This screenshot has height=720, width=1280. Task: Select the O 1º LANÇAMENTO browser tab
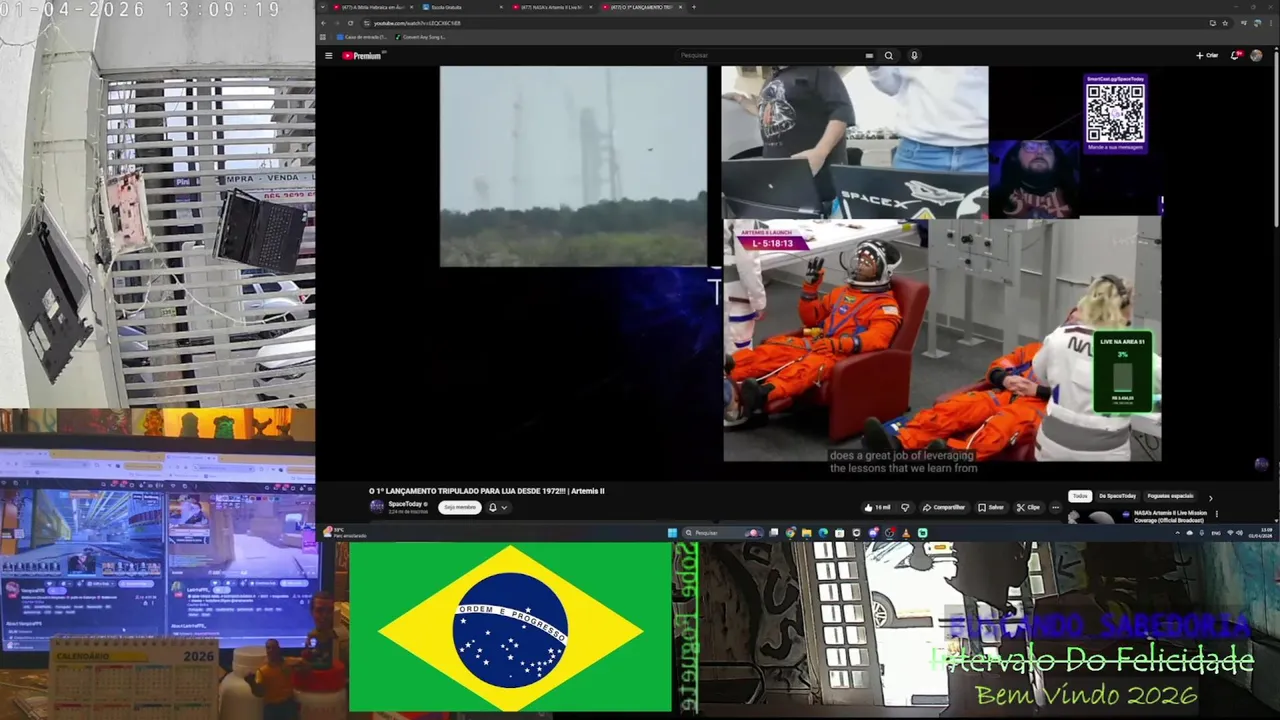(x=643, y=7)
